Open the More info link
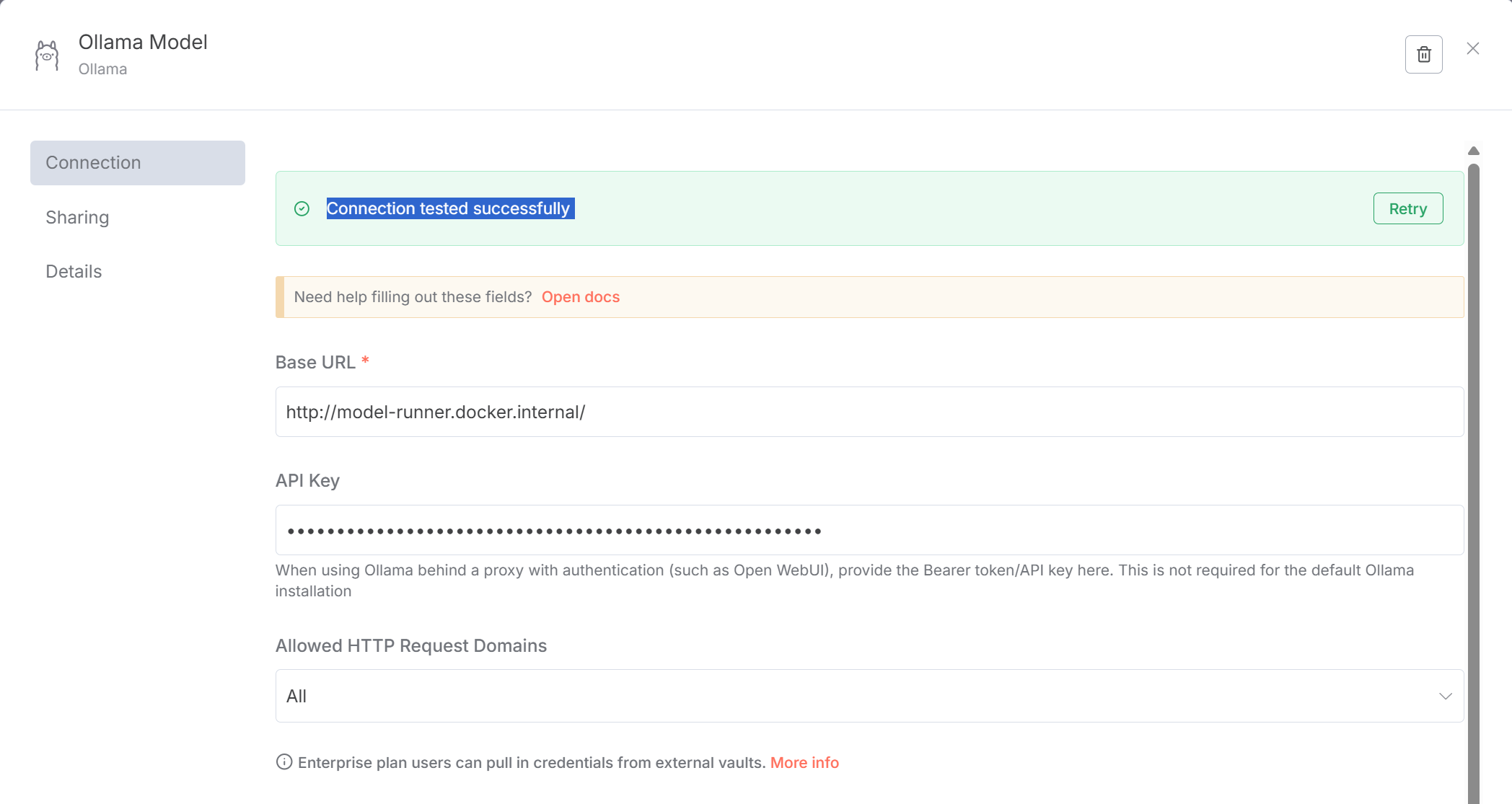 (804, 763)
